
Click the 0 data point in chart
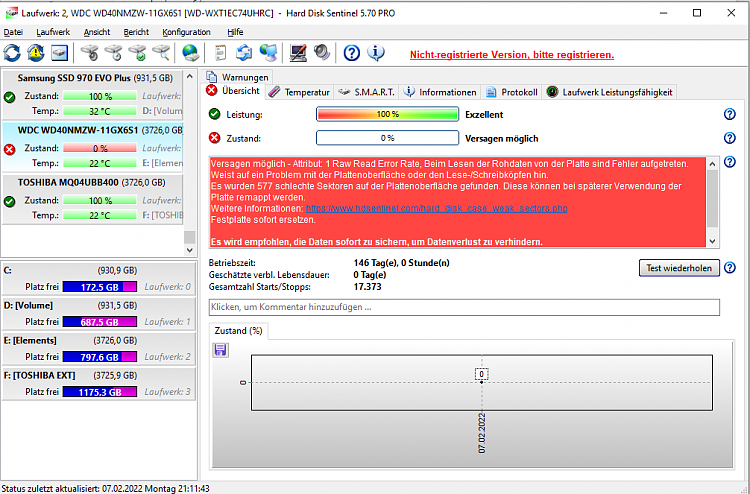tap(482, 382)
